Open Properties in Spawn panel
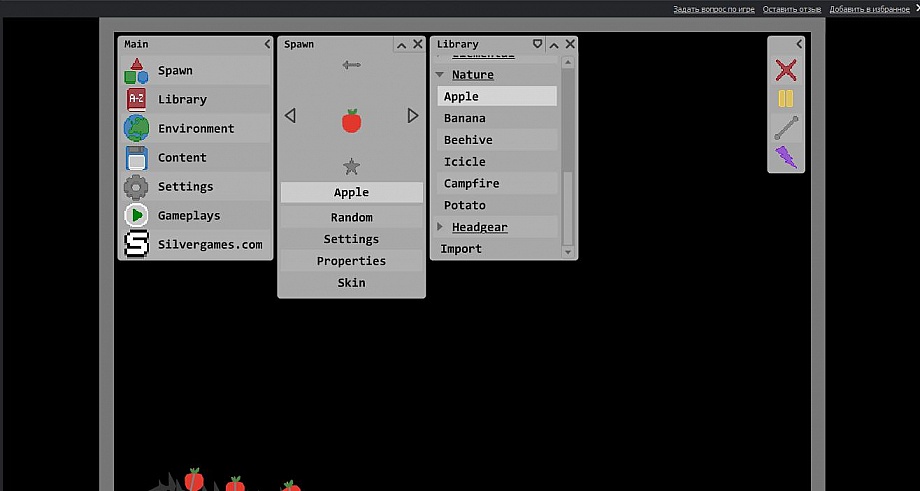The height and width of the screenshot is (491, 920). click(x=351, y=261)
